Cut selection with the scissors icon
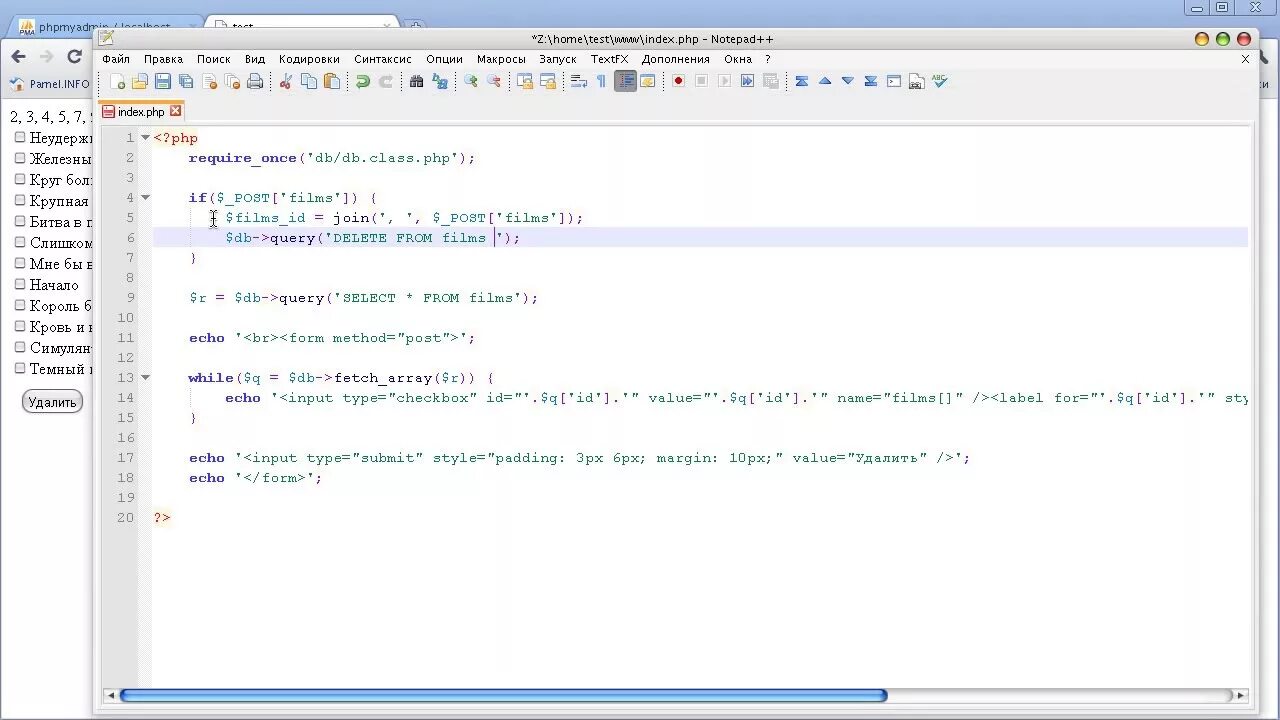 [286, 82]
